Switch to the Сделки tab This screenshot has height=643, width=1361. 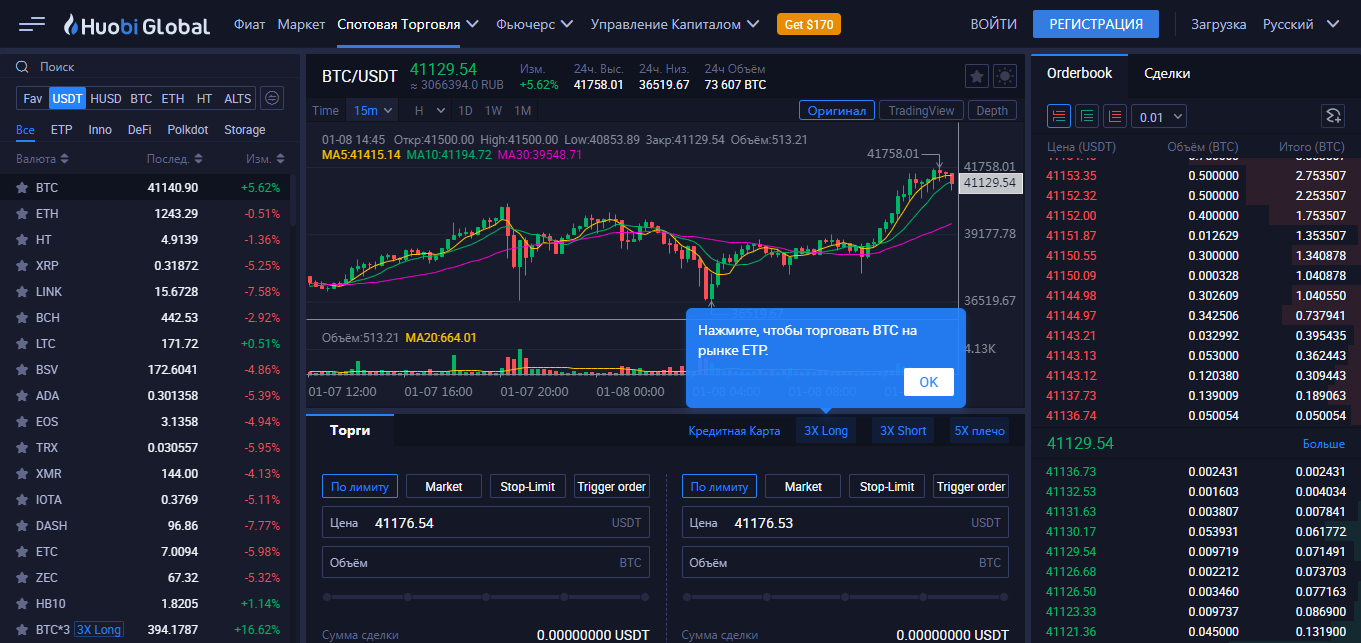[x=1167, y=73]
